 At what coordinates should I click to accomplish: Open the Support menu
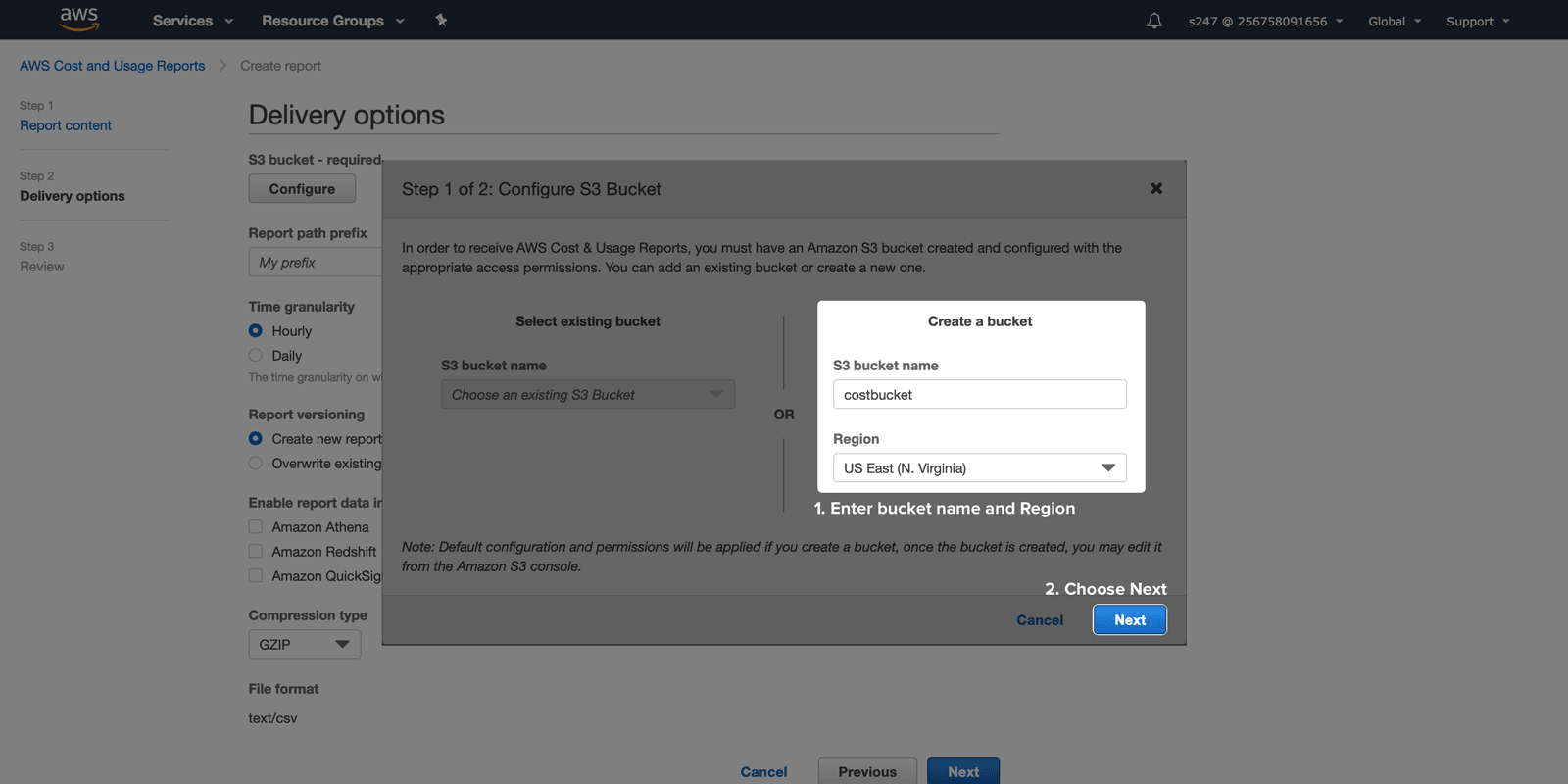click(1478, 21)
